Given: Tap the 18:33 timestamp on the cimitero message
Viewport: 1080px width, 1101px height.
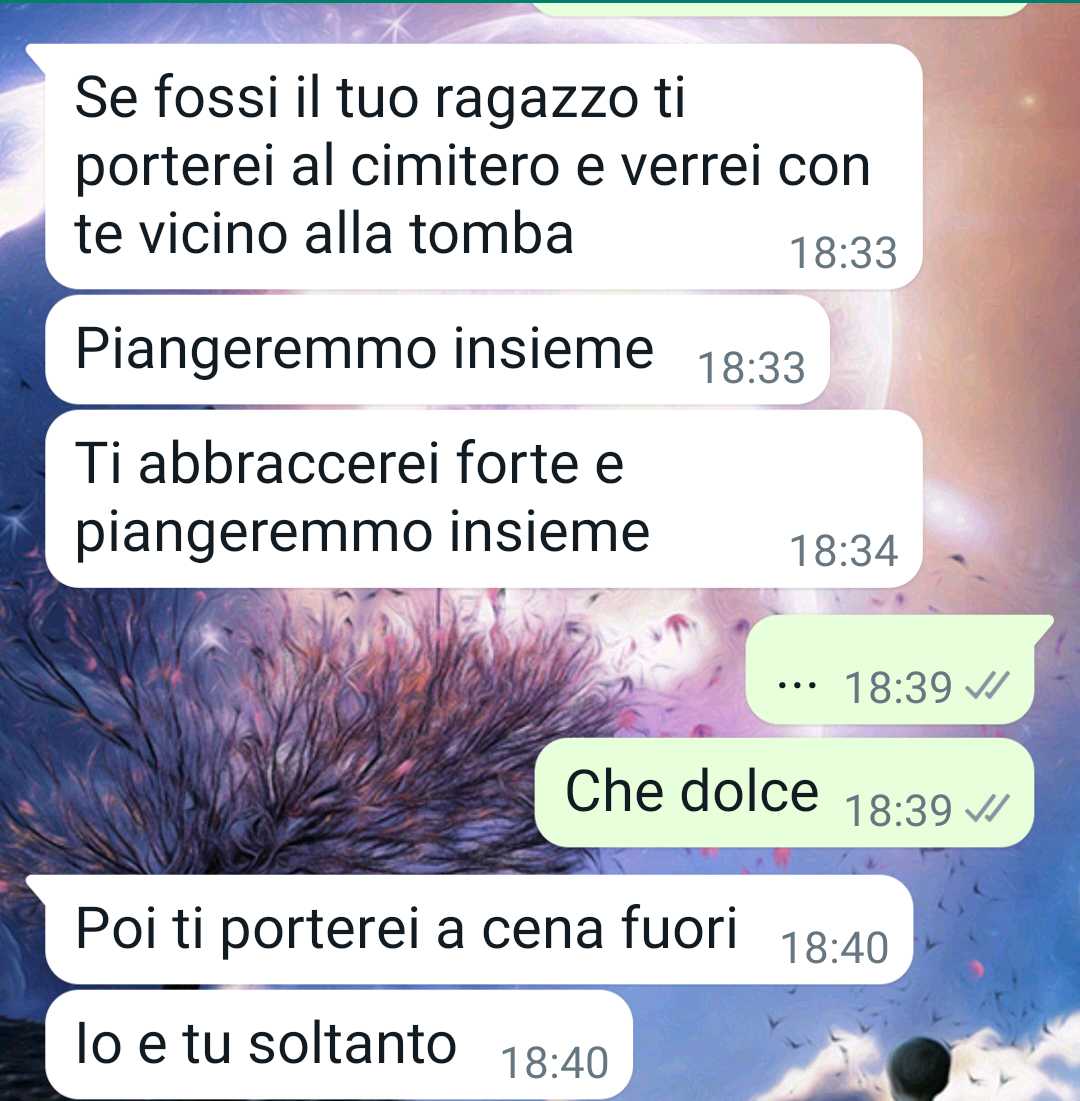Looking at the screenshot, I should click(x=843, y=252).
